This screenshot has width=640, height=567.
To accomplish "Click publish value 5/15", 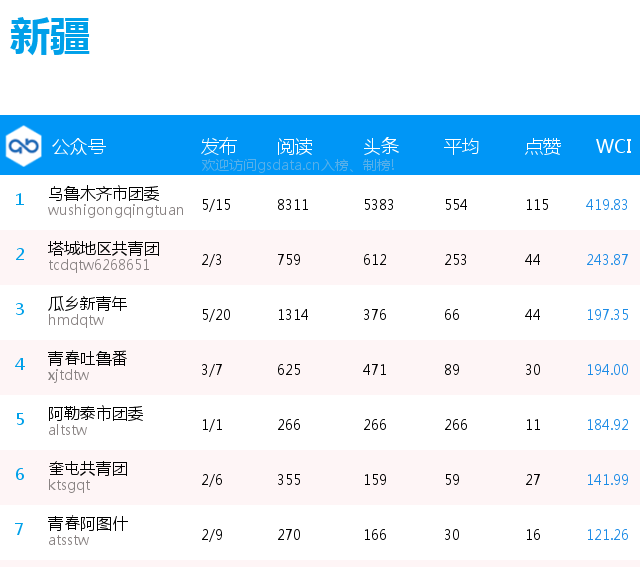I will pos(216,205).
